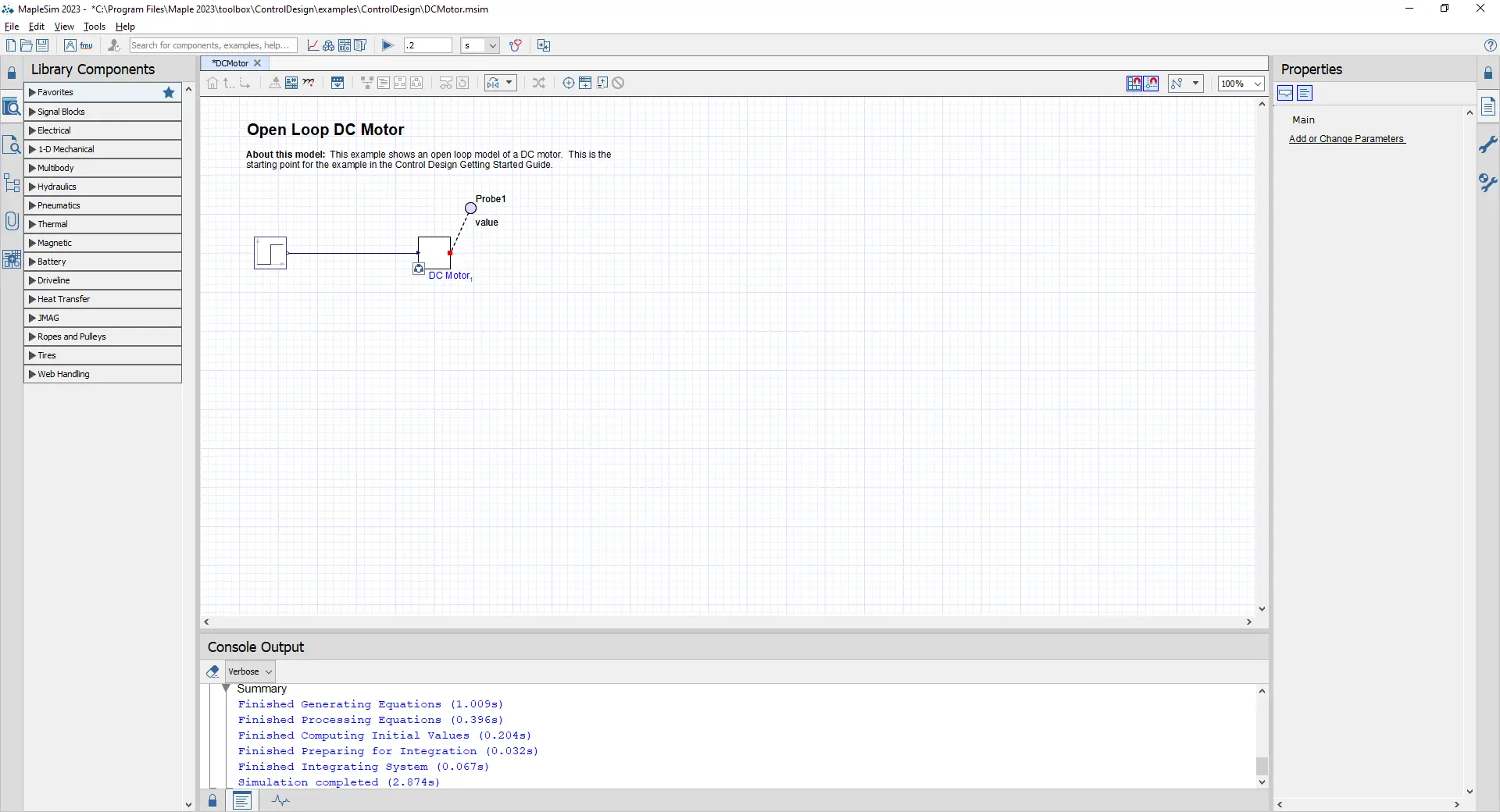Click the simulation duration field

click(x=427, y=45)
